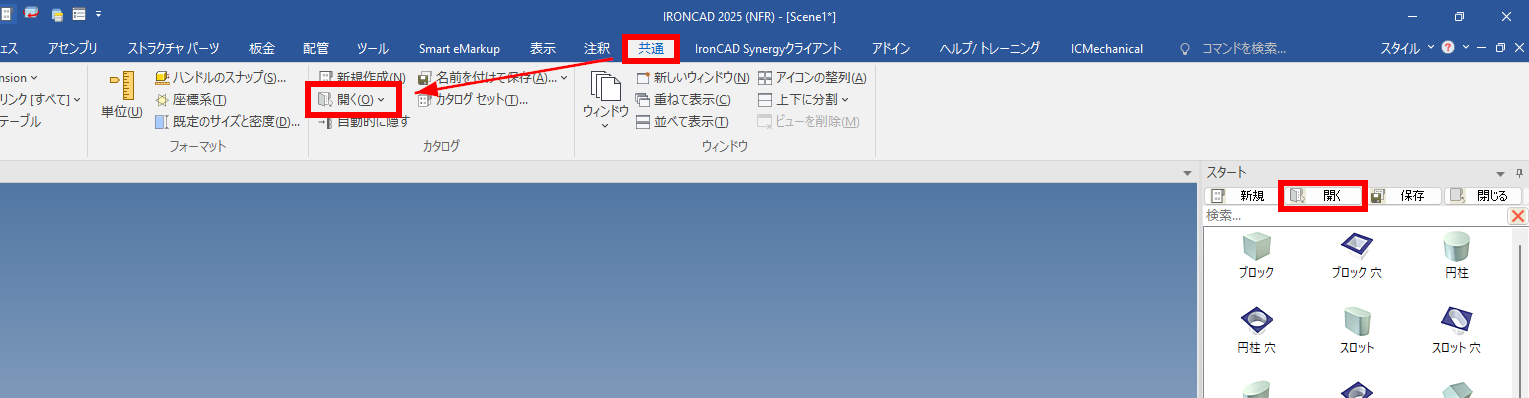Click 開く button in スタート panel

1323,196
